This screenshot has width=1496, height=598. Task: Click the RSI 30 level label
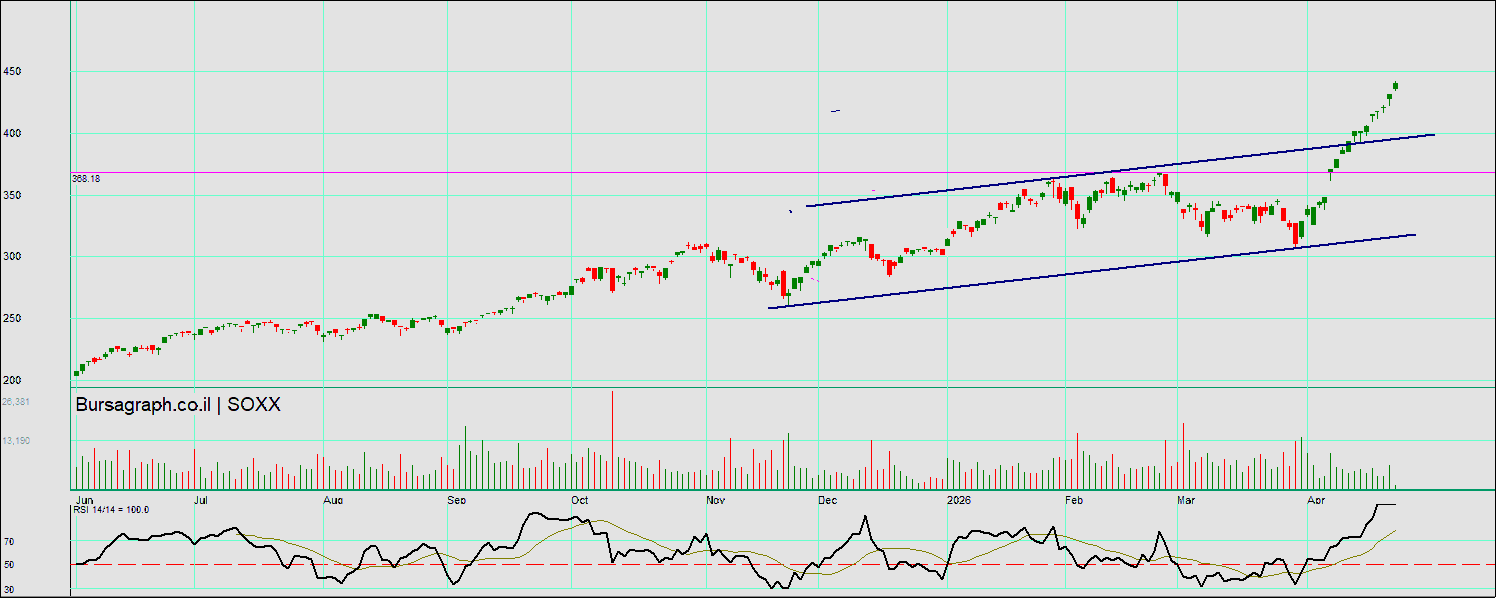pyautogui.click(x=8, y=589)
